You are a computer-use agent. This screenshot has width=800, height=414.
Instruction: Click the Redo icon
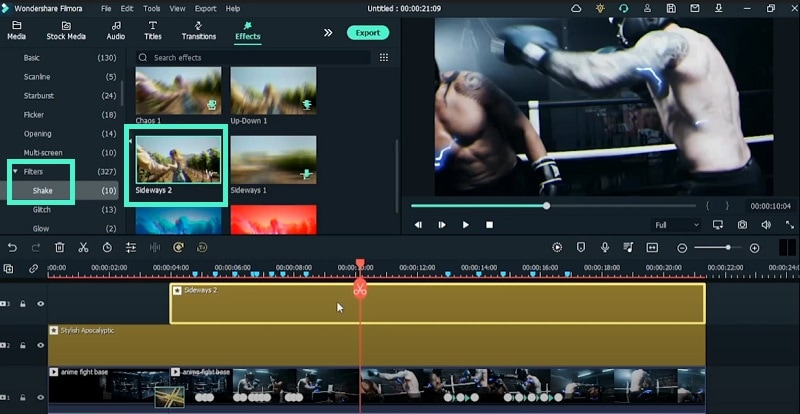pos(36,248)
